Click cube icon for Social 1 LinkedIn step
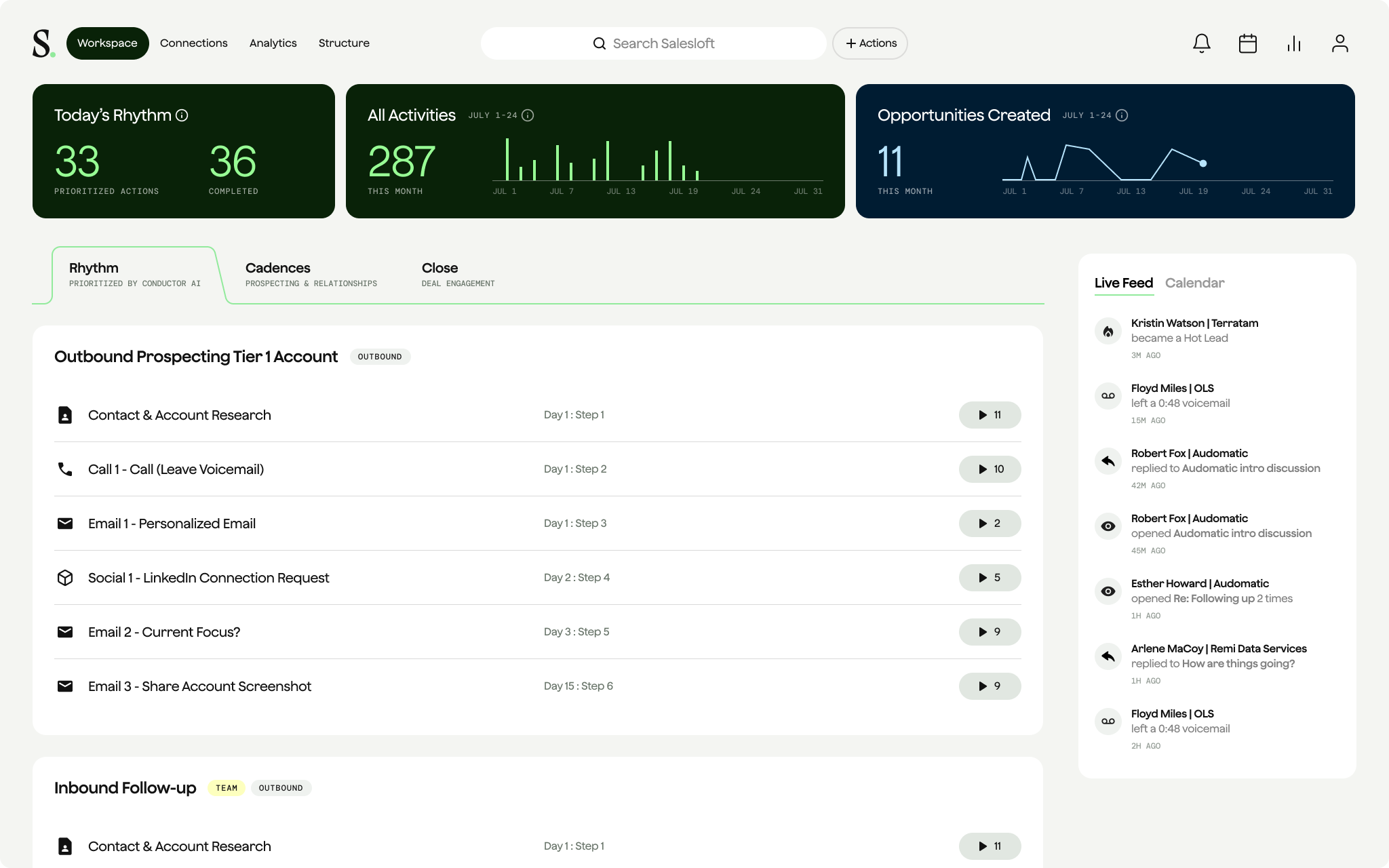The height and width of the screenshot is (868, 1389). tap(65, 578)
